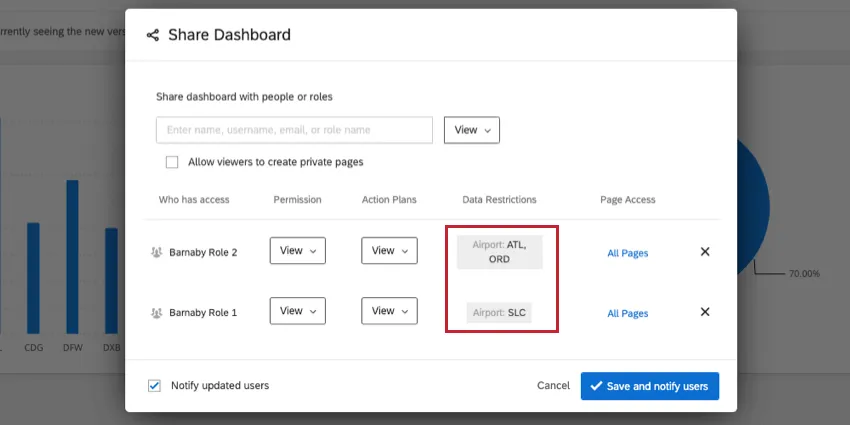
Task: Uncheck Notify updated users checkbox
Action: click(x=154, y=385)
